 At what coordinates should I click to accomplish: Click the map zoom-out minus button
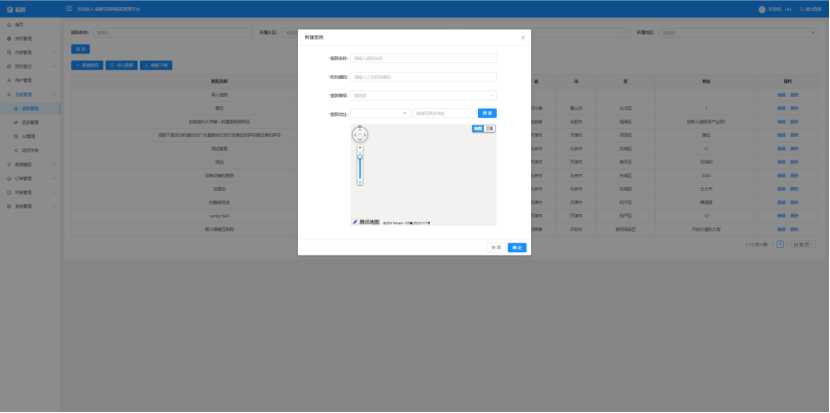pos(360,183)
